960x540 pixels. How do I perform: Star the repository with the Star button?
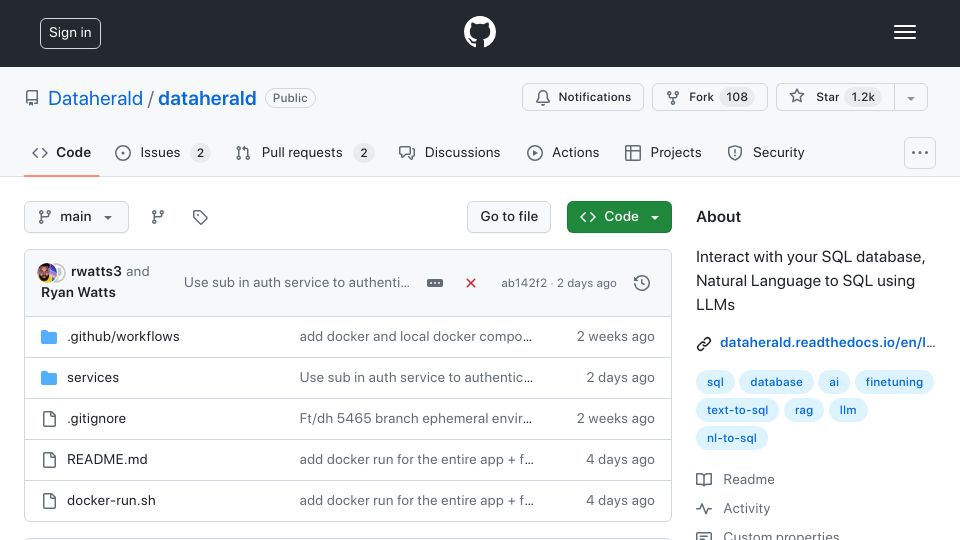coord(835,97)
